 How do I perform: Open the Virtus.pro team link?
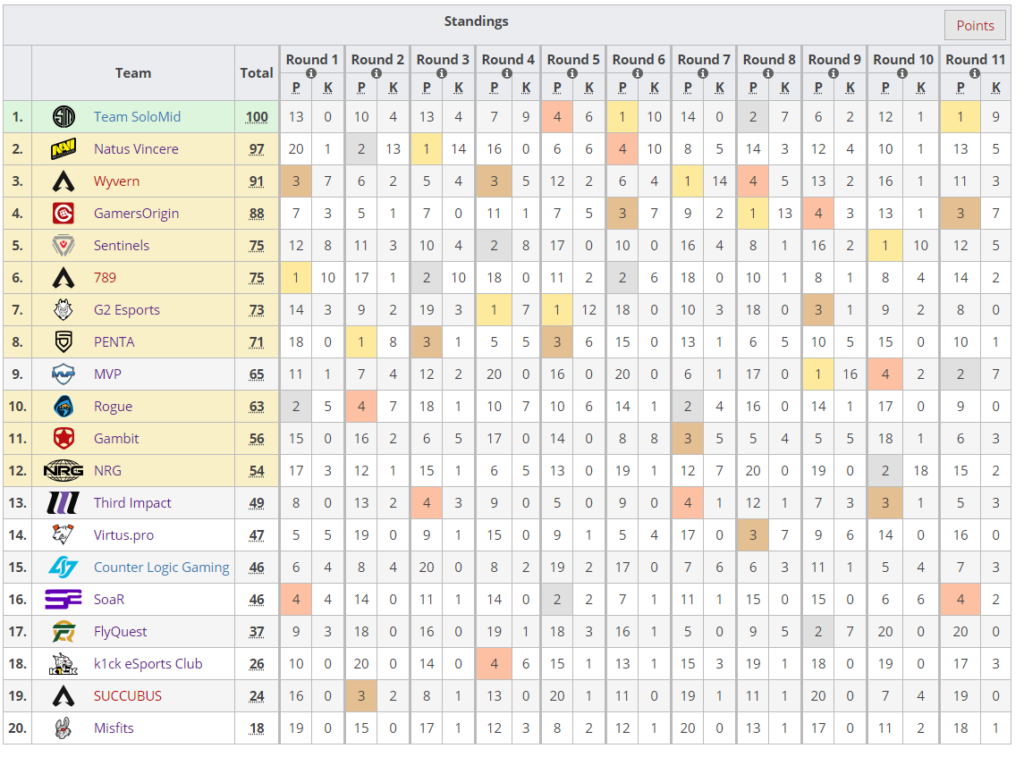pos(123,536)
